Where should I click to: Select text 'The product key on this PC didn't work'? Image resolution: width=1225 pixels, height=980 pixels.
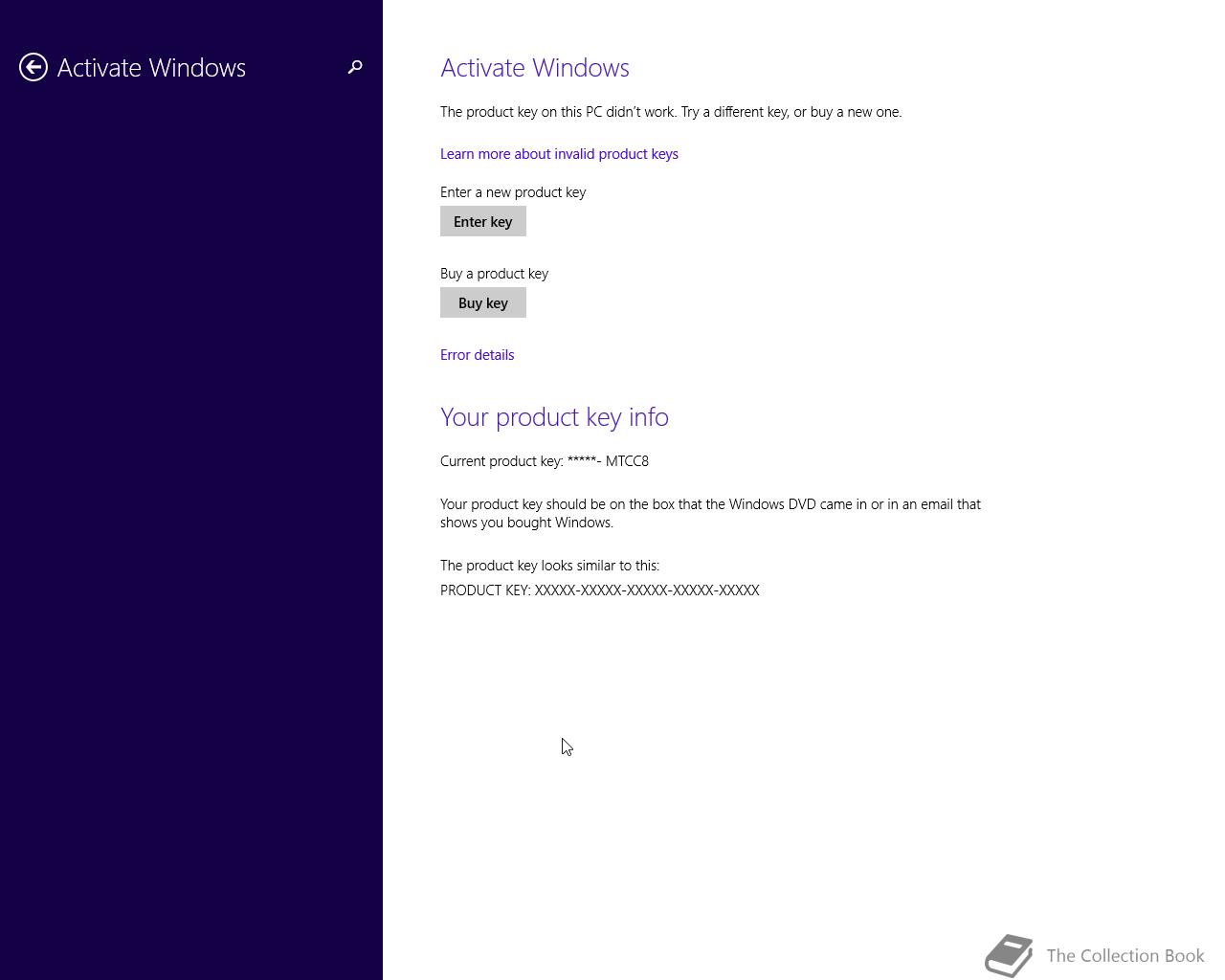558,112
